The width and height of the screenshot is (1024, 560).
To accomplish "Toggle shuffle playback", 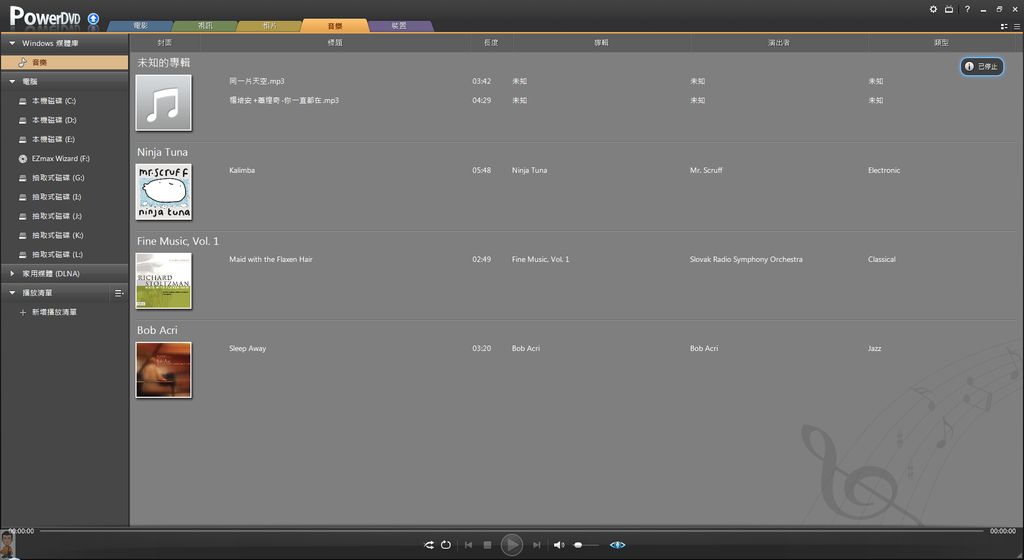I will point(429,545).
